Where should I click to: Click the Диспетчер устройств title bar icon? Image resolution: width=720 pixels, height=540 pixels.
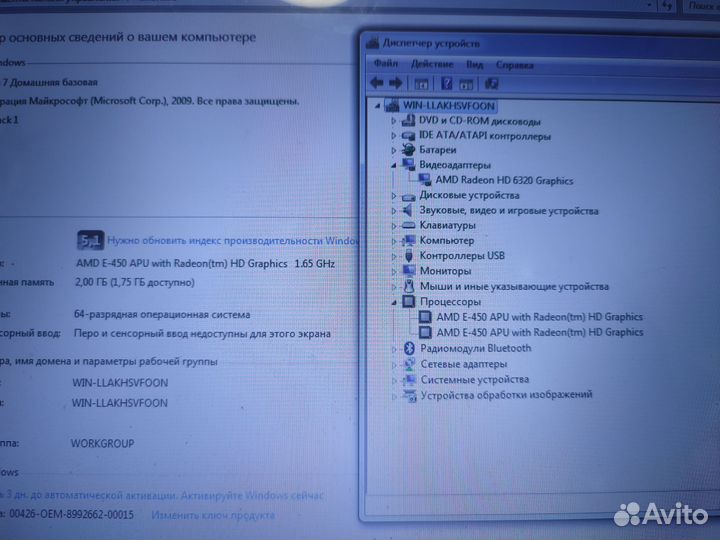[372, 43]
